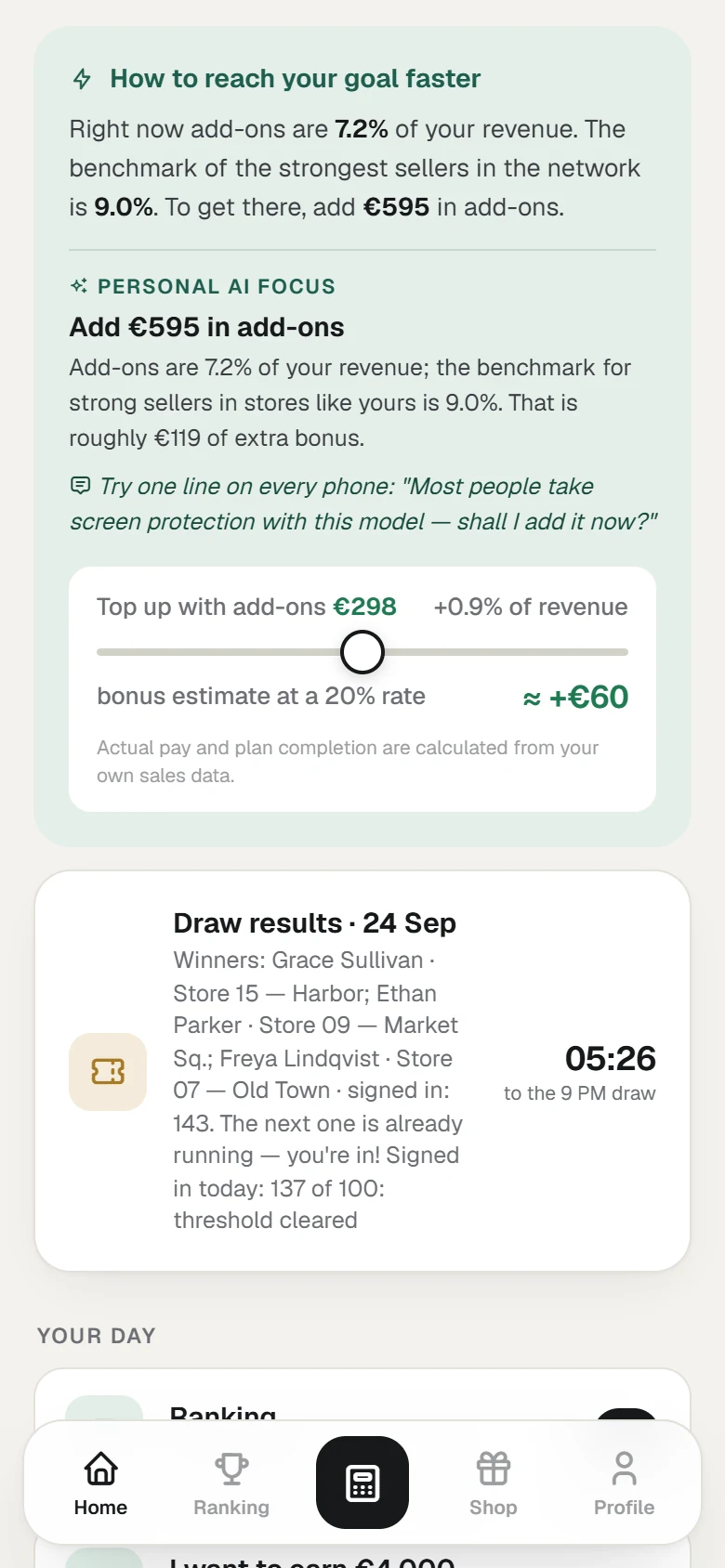
Task: Click the 05:26 draw countdown timer
Action: click(611, 1058)
